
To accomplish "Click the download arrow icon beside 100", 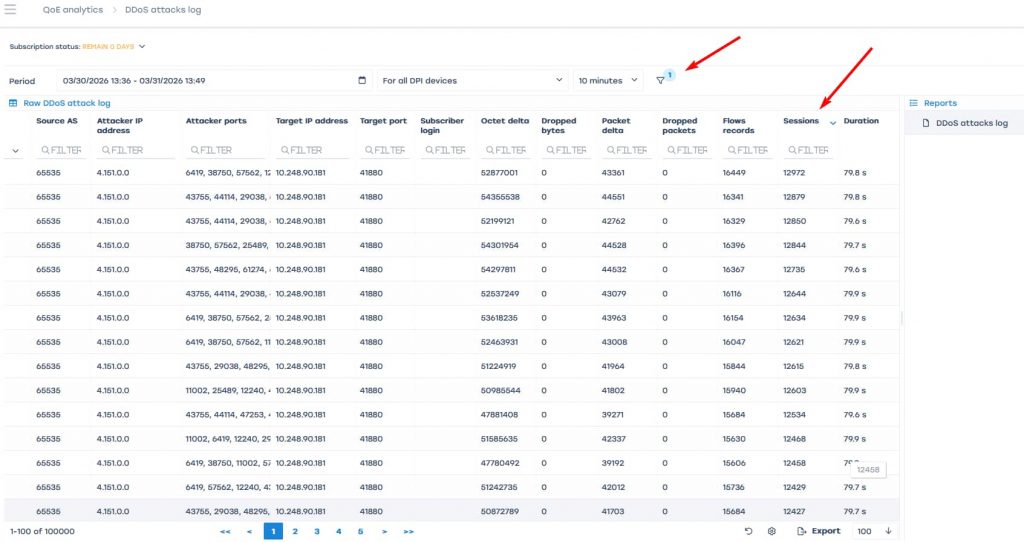I will pos(888,531).
